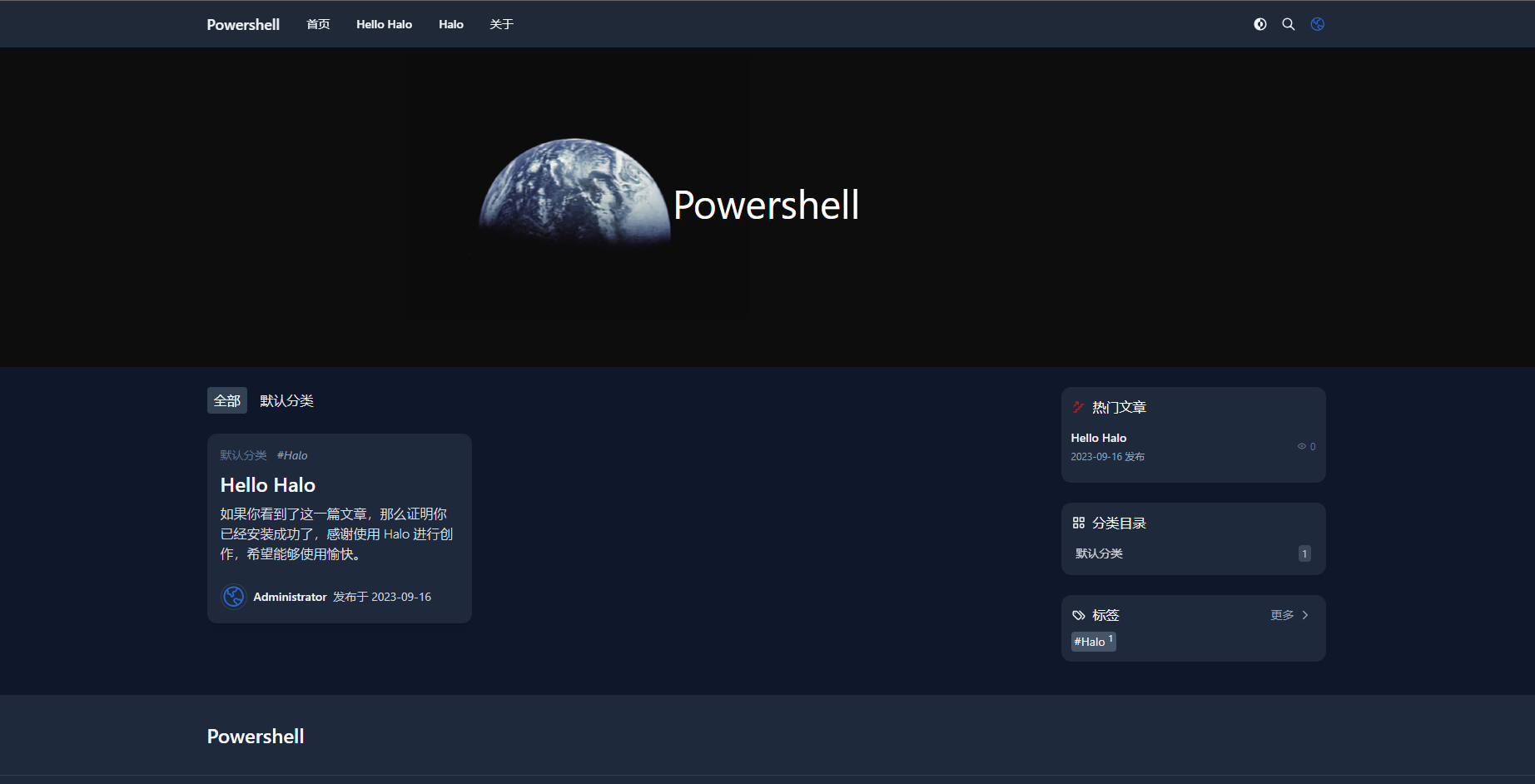1535x784 pixels.
Task: Open the search magnifier icon
Action: click(1289, 24)
